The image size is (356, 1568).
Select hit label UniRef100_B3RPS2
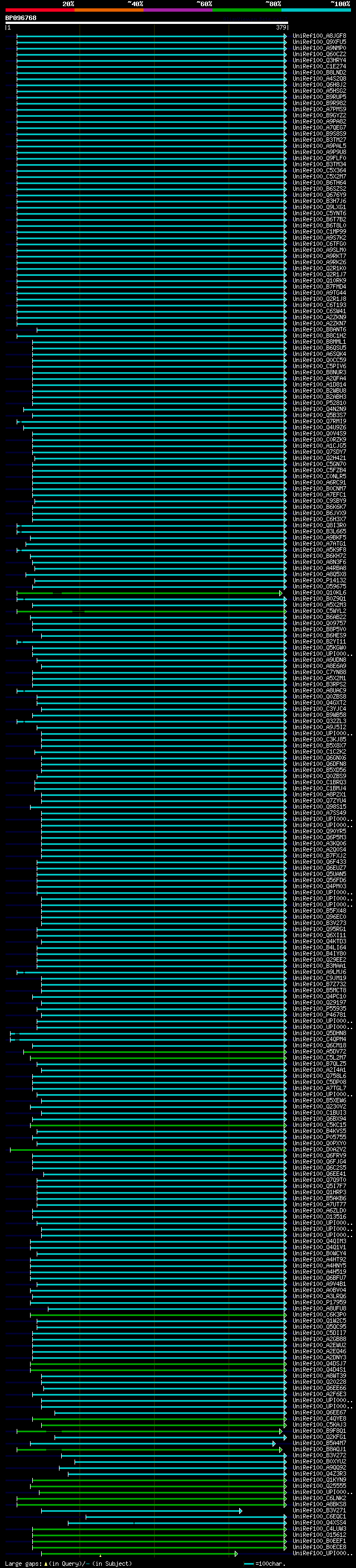pyautogui.click(x=319, y=685)
